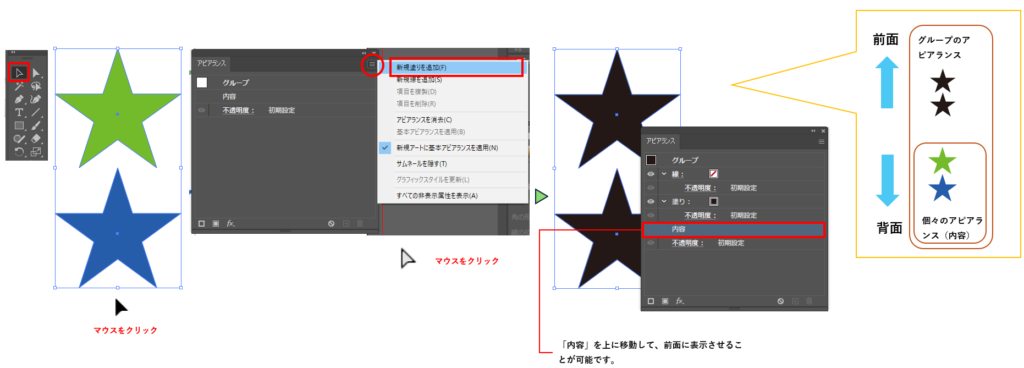Select the Direct Selection tool
This screenshot has width=1024, height=368.
(x=37, y=72)
